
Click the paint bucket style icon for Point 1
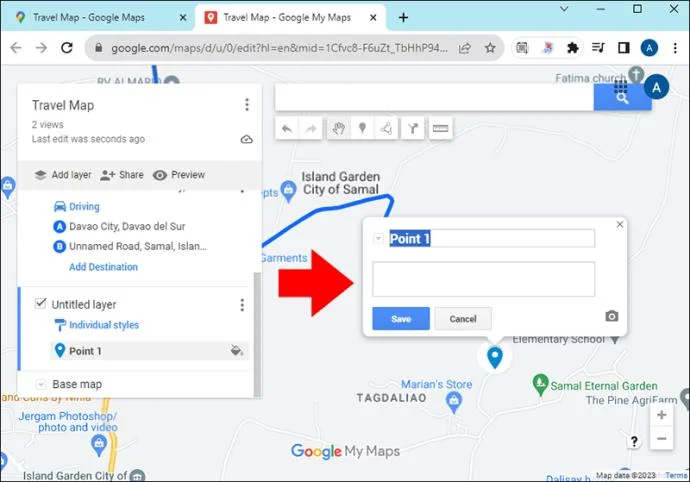pos(237,350)
